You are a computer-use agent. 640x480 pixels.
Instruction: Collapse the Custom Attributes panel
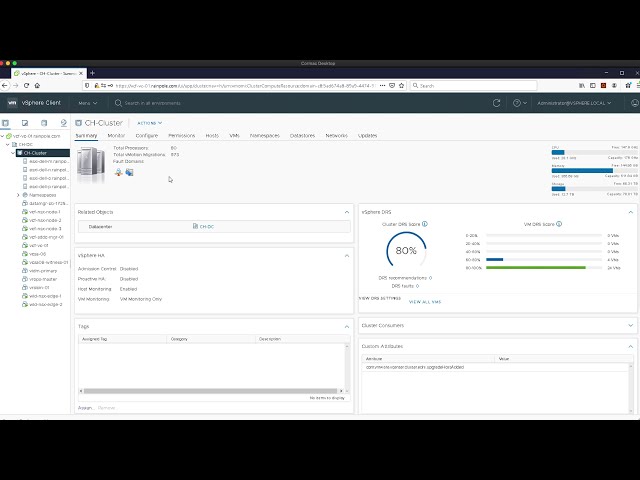coord(631,346)
